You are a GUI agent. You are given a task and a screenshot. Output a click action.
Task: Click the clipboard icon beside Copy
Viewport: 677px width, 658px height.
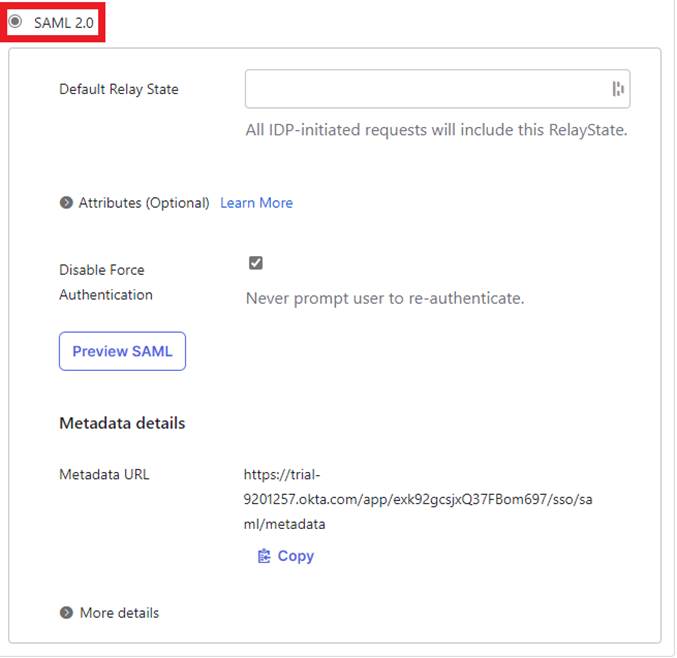click(x=264, y=556)
